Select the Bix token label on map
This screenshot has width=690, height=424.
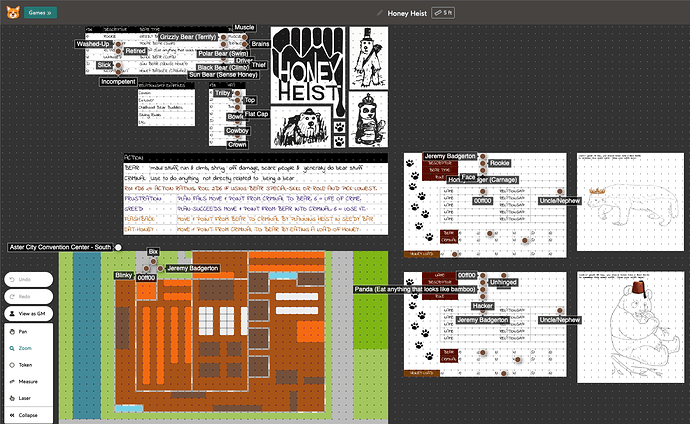tap(153, 252)
